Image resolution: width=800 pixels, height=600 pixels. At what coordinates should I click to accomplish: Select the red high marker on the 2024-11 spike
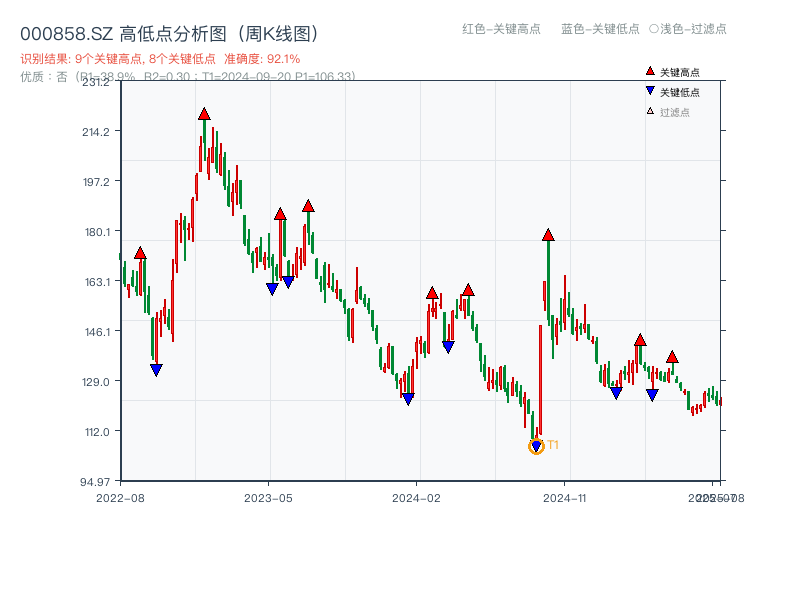[547, 234]
